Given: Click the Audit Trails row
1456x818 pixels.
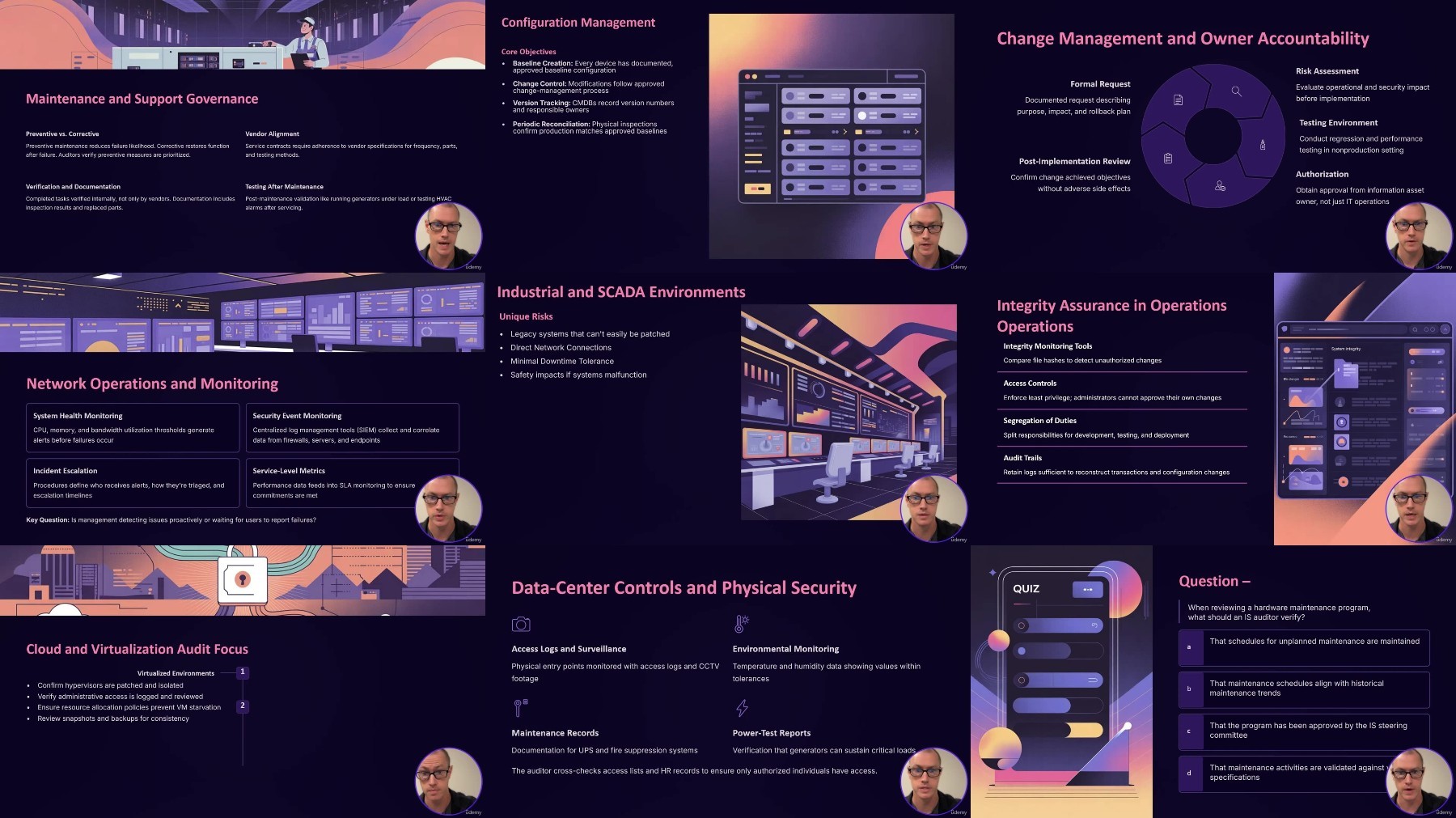Looking at the screenshot, I should [x=1121, y=465].
